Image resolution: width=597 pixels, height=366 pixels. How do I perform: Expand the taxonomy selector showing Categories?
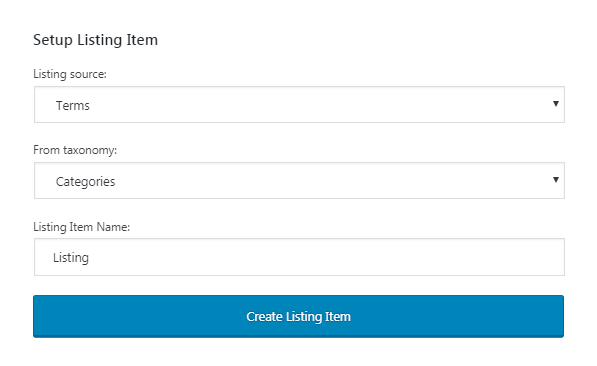299,181
